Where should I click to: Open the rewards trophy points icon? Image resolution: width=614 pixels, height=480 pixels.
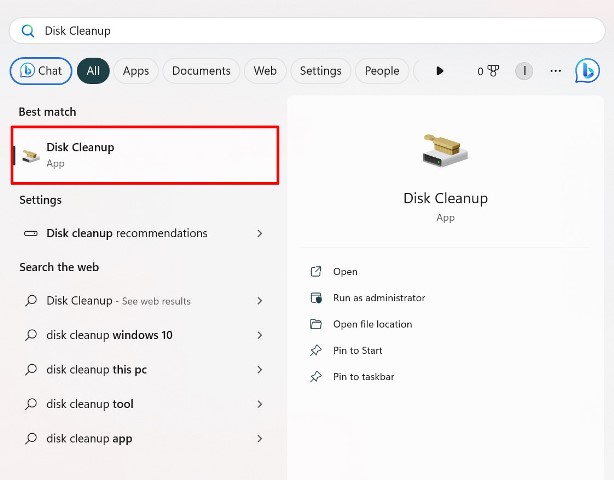click(x=488, y=71)
